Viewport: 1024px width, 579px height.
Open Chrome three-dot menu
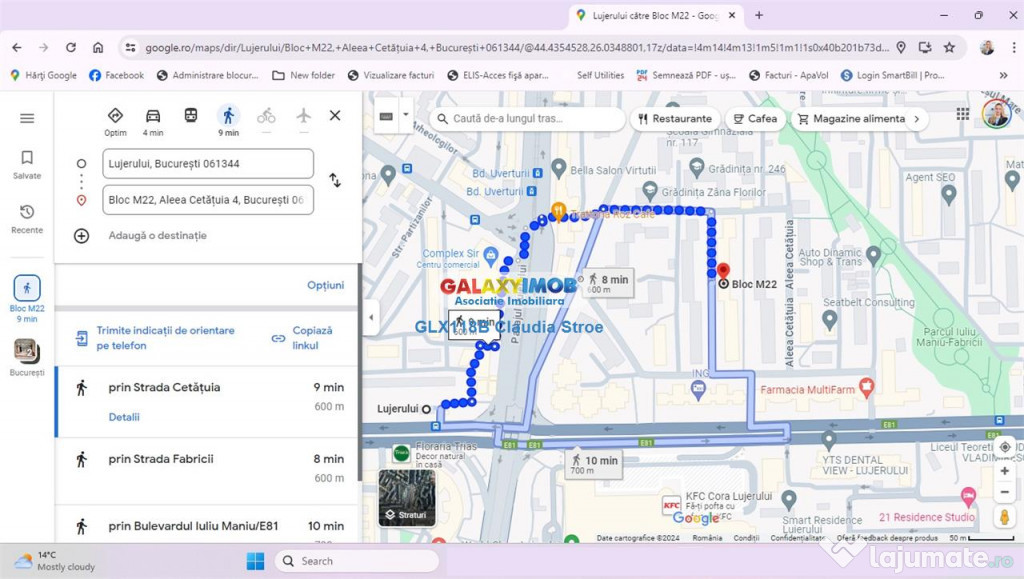tap(1014, 47)
